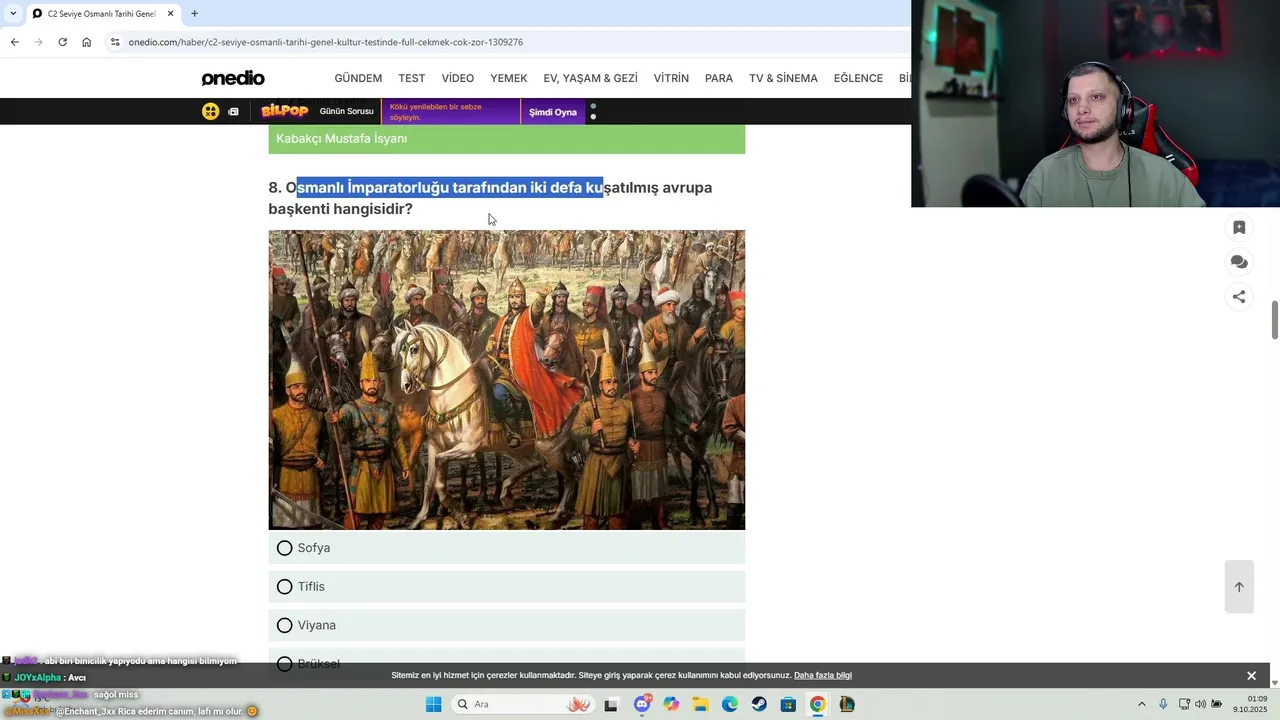Click Google Chrome taskbar icon
The width and height of the screenshot is (1280, 720).
[817, 704]
